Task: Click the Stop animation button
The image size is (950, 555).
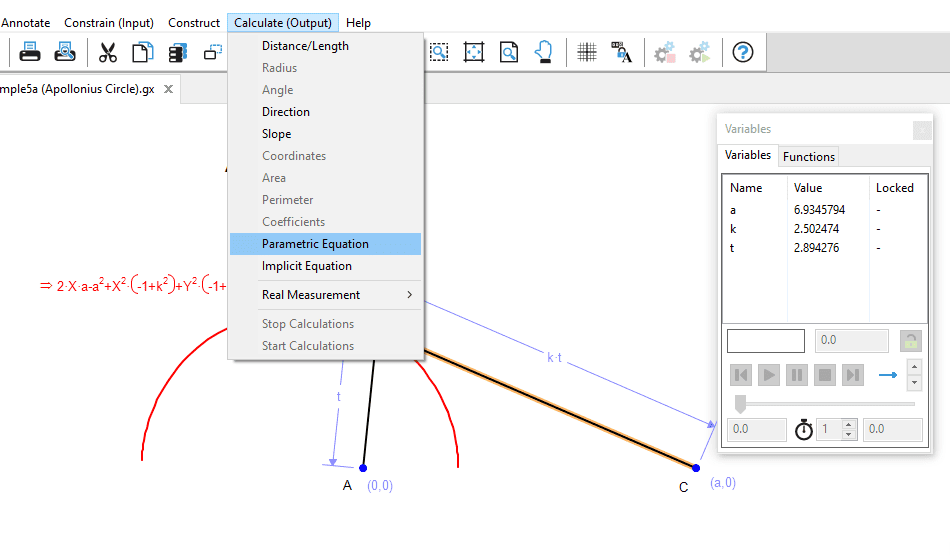Action: [825, 375]
